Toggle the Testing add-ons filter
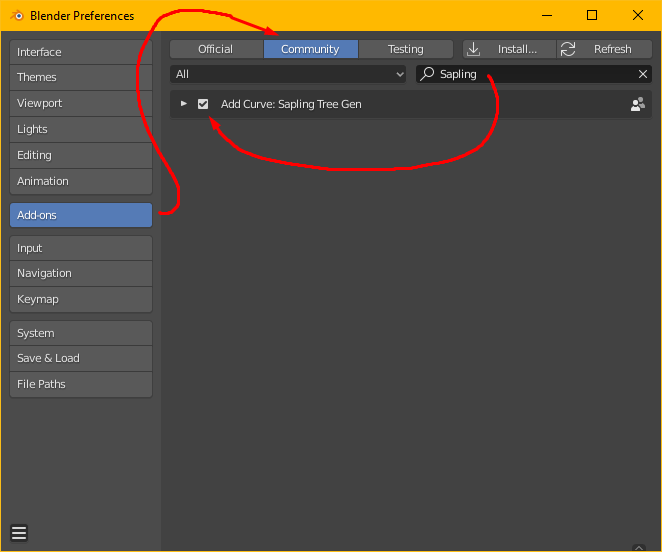The height and width of the screenshot is (552, 662). (405, 49)
